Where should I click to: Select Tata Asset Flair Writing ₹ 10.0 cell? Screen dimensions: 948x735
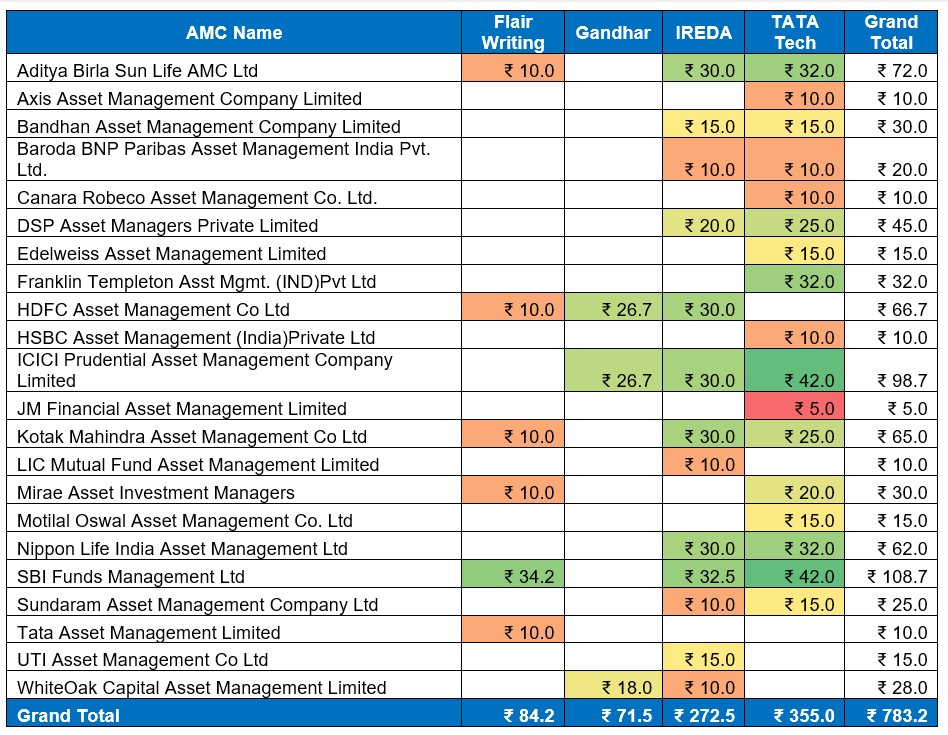click(x=513, y=629)
